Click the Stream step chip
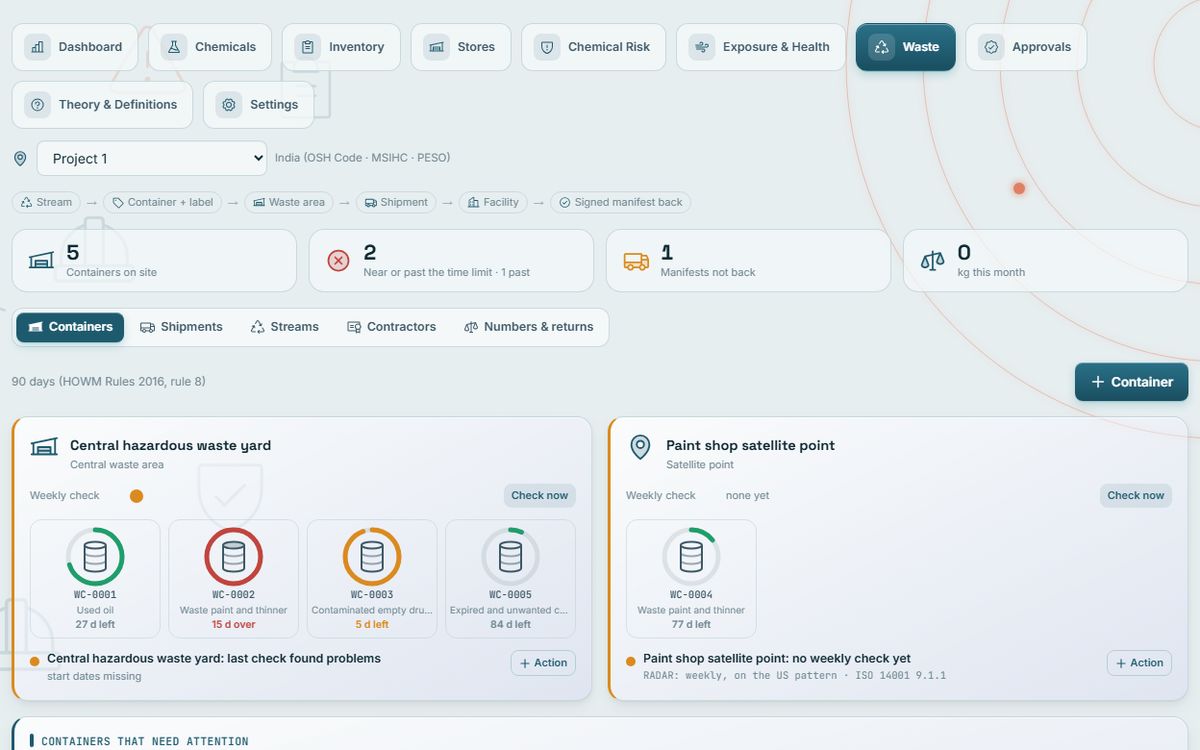The height and width of the screenshot is (750, 1200). (x=46, y=202)
